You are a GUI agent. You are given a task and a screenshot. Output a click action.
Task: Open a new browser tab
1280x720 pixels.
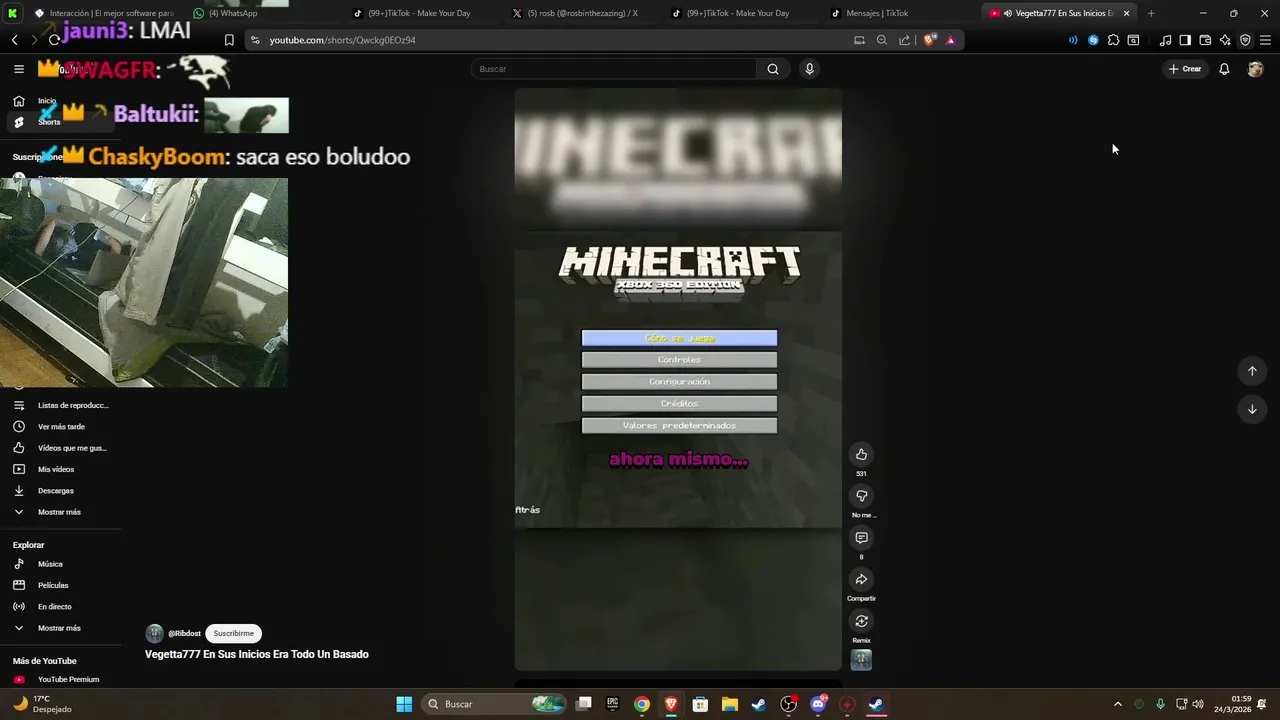tap(1151, 13)
